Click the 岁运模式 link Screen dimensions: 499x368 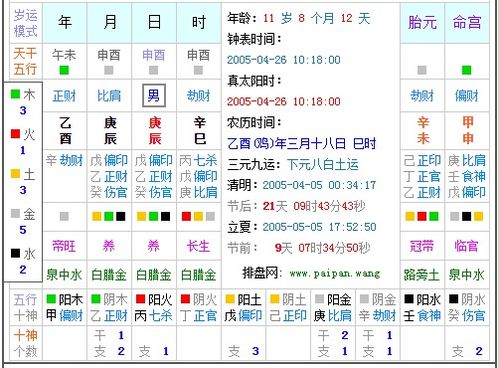coord(26,23)
